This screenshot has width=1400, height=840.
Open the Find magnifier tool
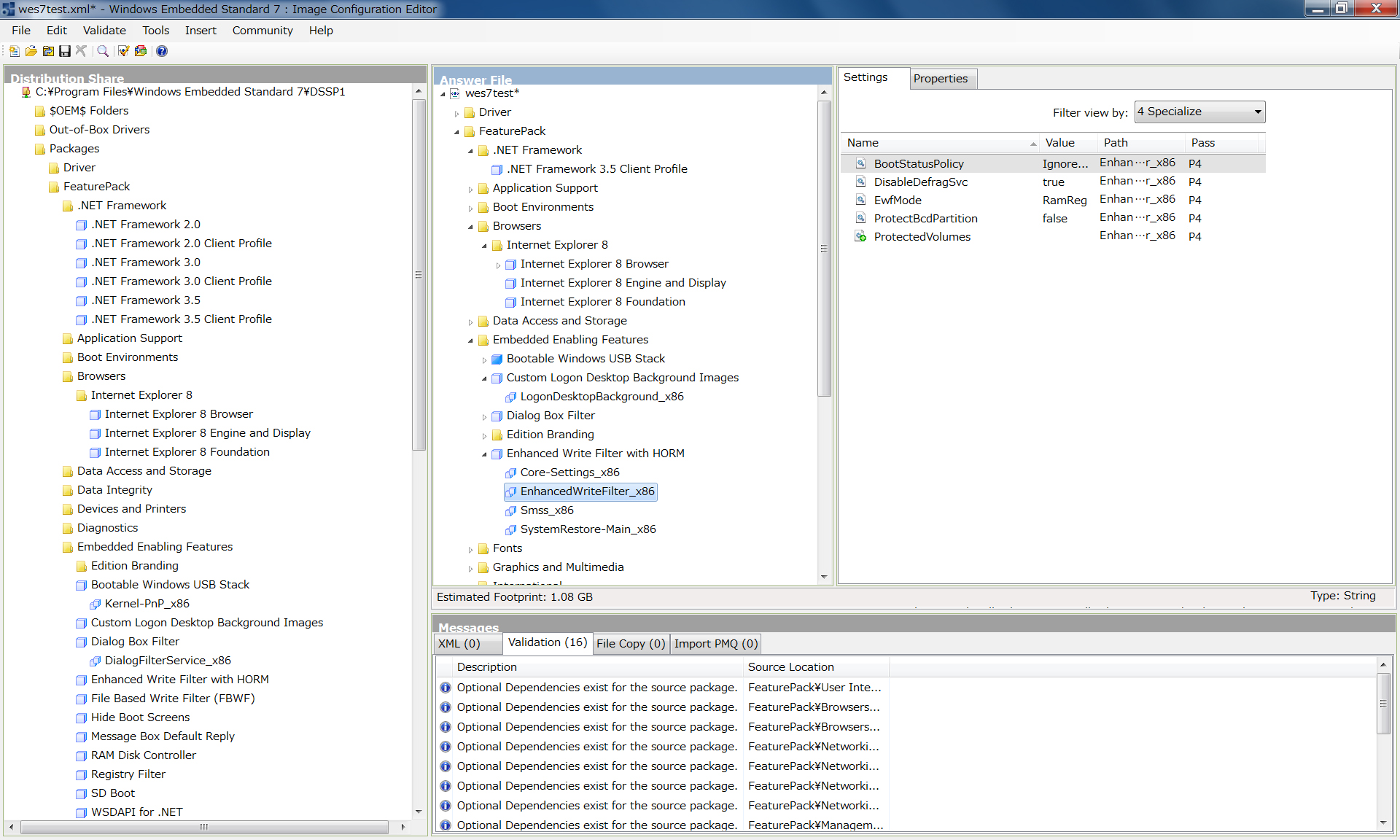coord(103,51)
